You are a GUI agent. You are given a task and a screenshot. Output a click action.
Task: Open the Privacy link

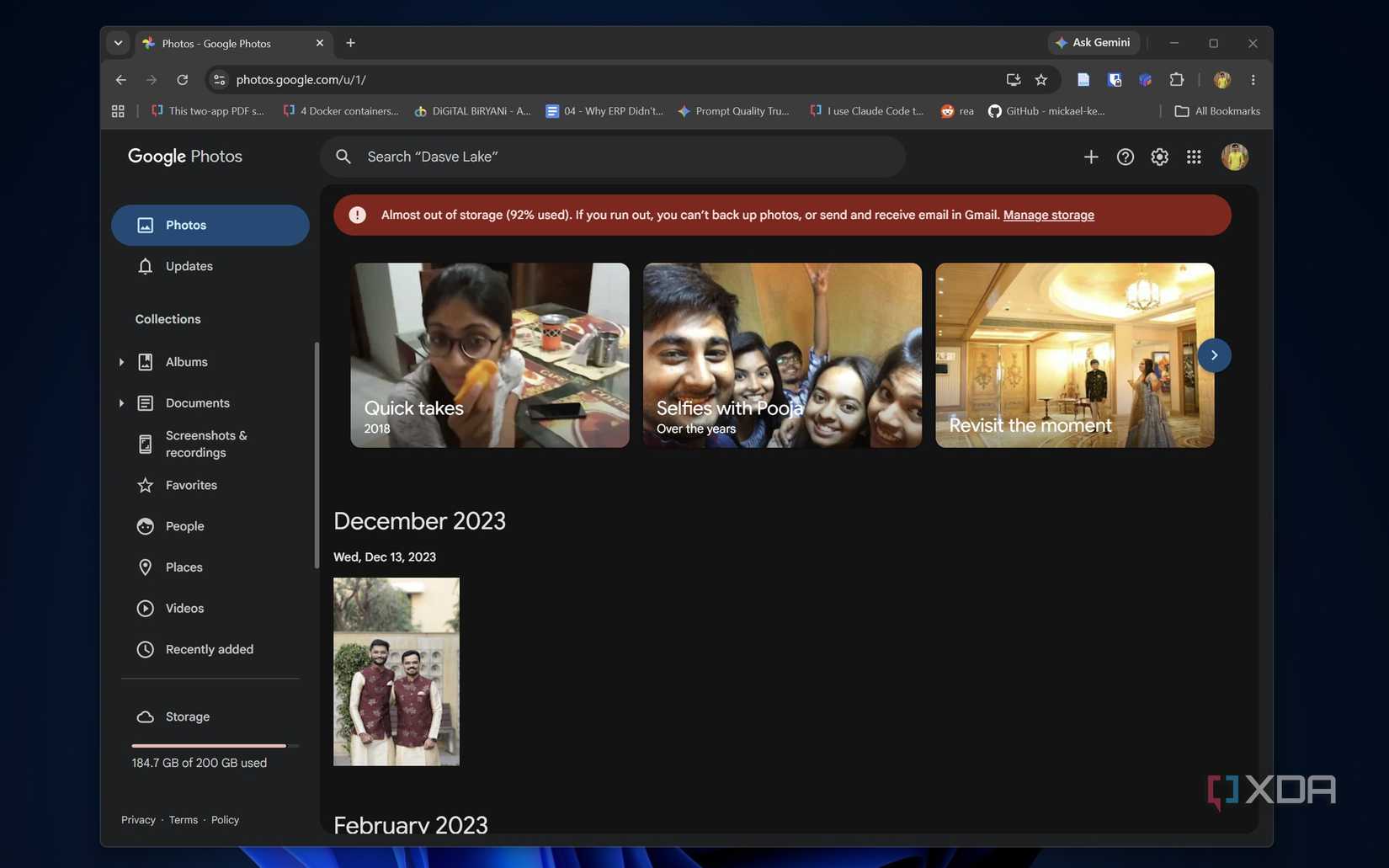pyautogui.click(x=138, y=820)
